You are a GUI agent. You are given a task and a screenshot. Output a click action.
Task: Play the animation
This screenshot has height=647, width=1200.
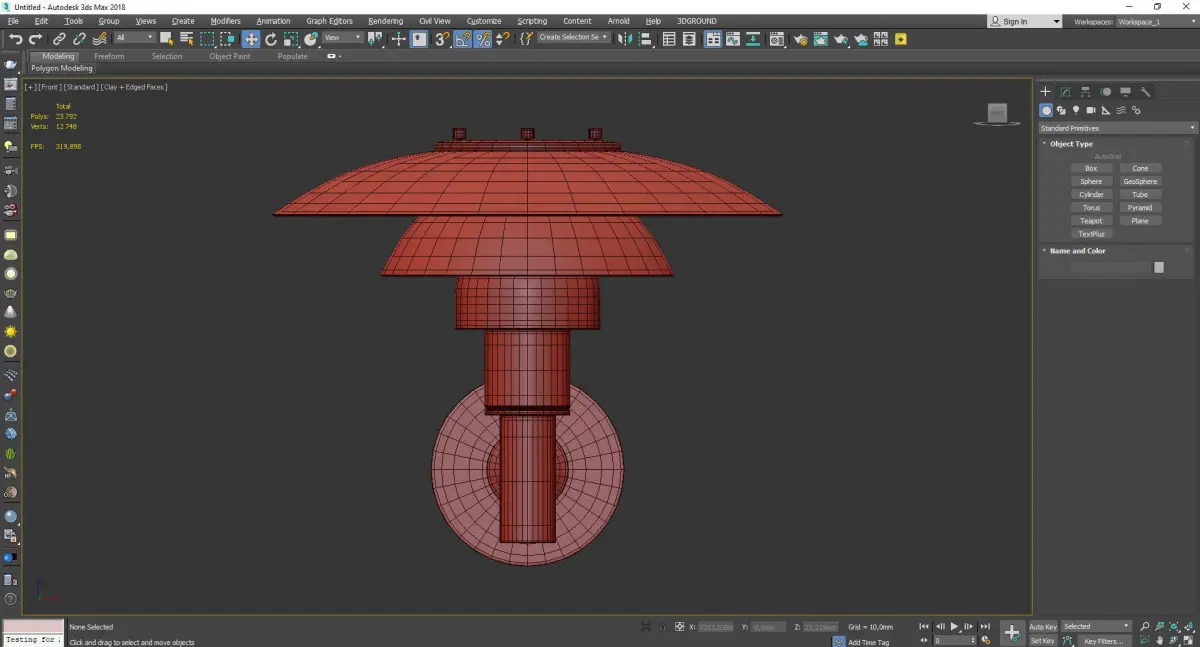tap(954, 627)
